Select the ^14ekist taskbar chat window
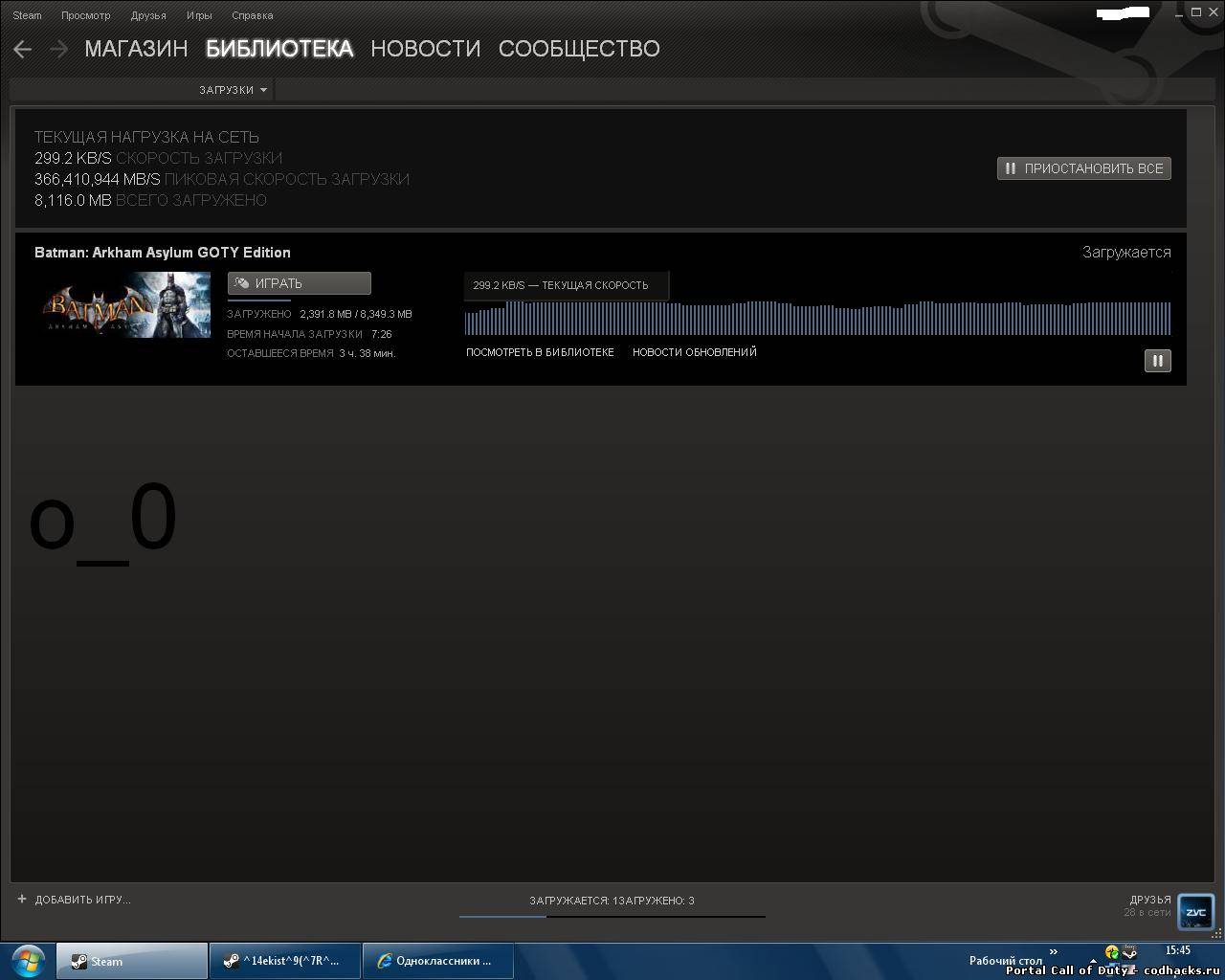The height and width of the screenshot is (980, 1225). (x=285, y=961)
